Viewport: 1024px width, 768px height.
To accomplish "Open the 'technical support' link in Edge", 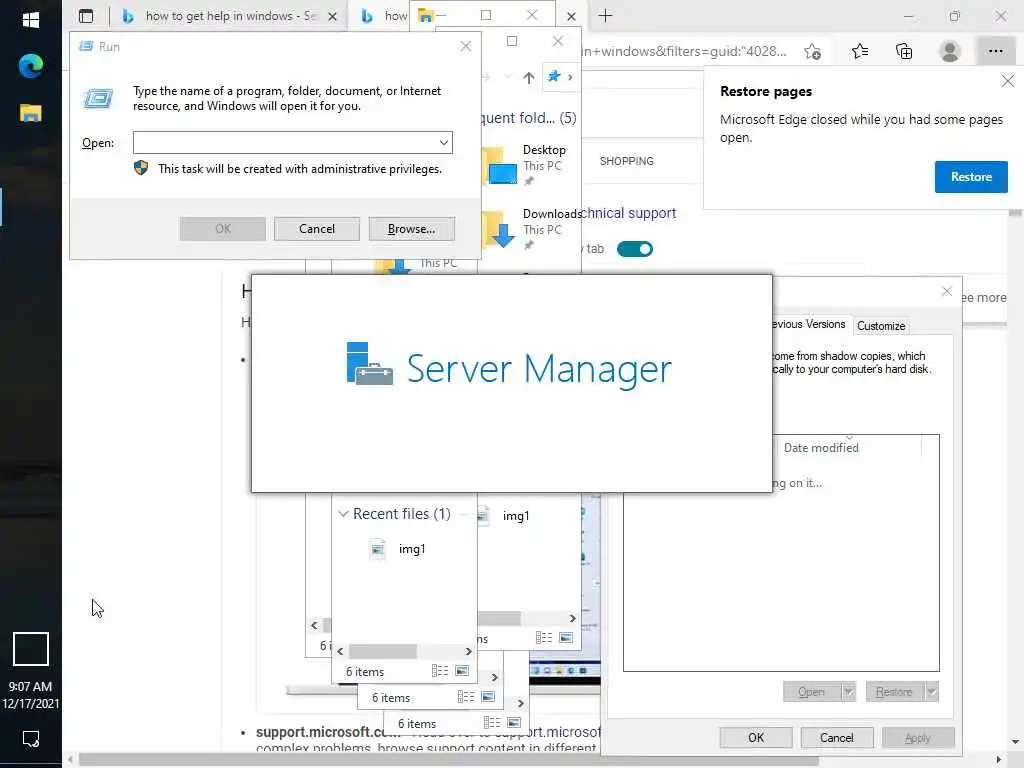I will tap(629, 213).
